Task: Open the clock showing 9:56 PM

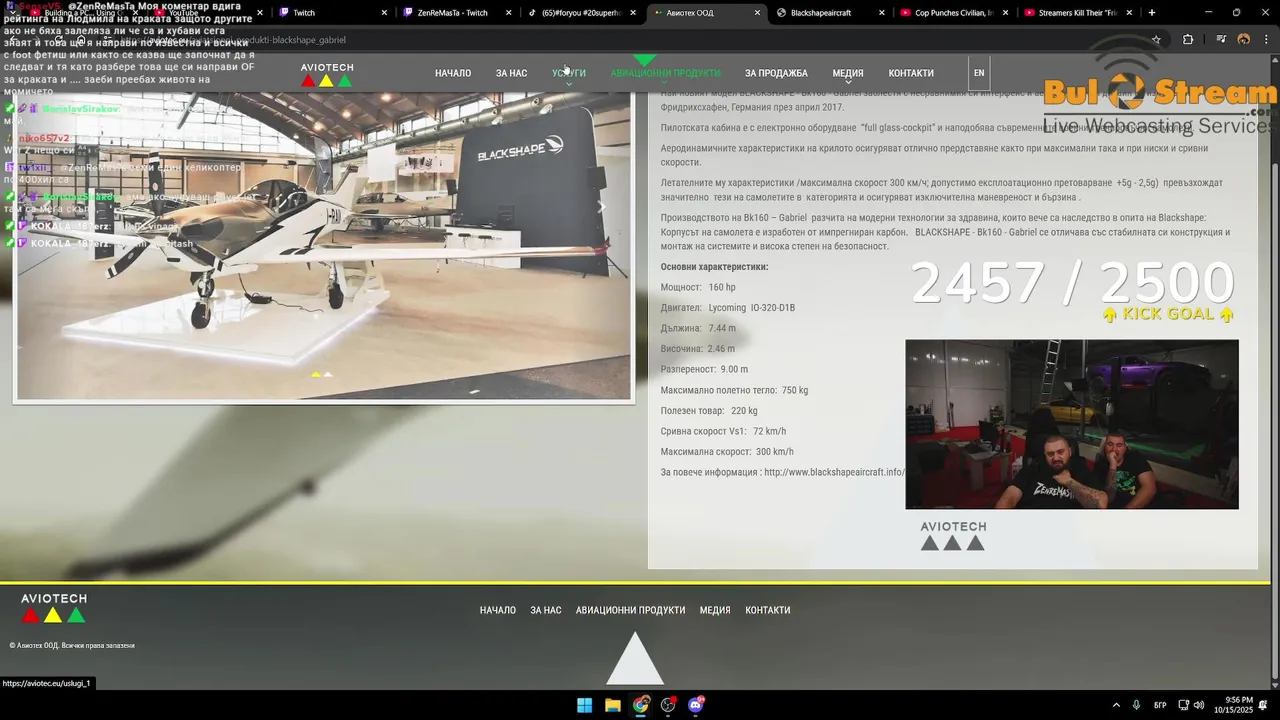Action: 1233,705
